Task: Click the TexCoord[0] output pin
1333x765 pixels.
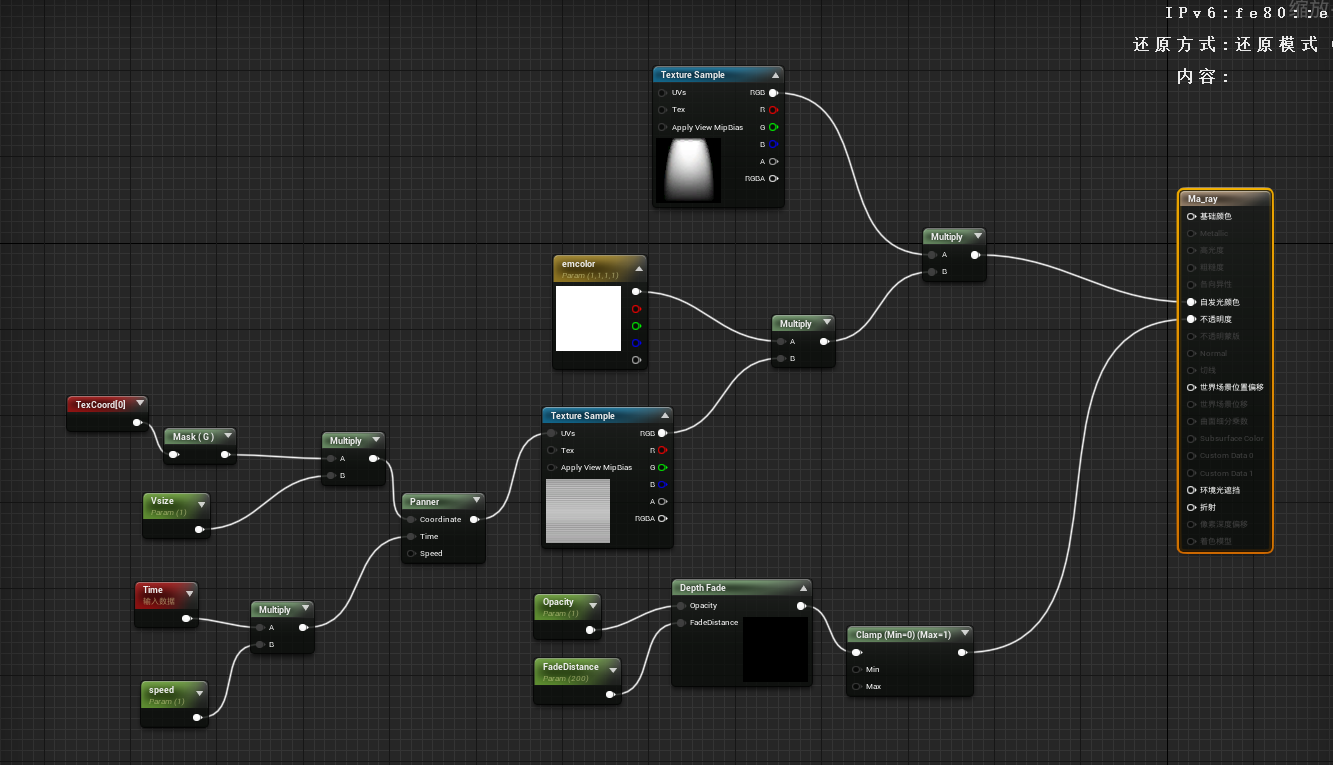Action: pyautogui.click(x=137, y=422)
